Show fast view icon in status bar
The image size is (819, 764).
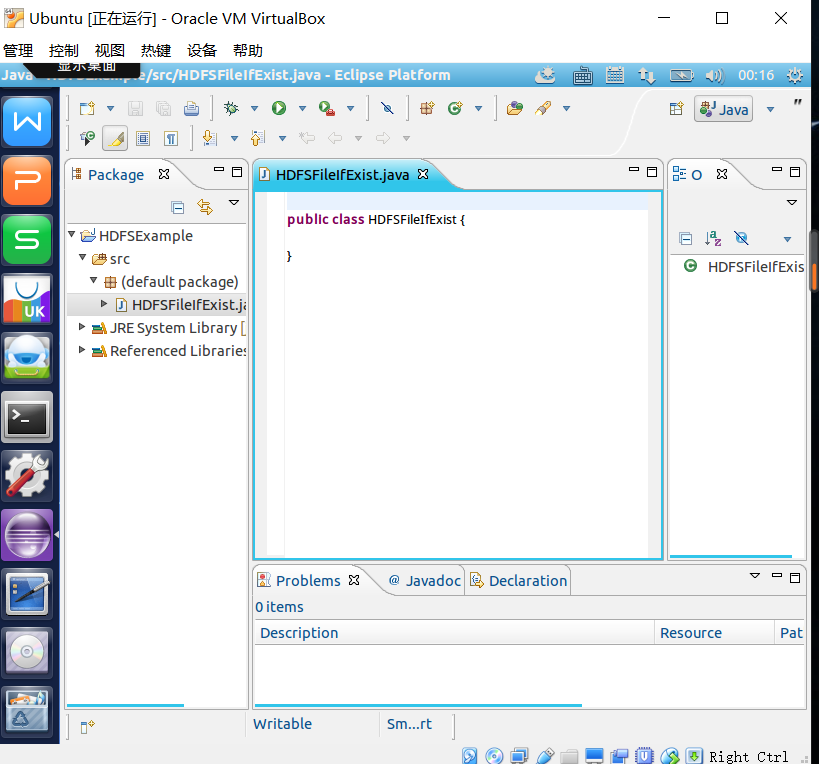coord(87,726)
